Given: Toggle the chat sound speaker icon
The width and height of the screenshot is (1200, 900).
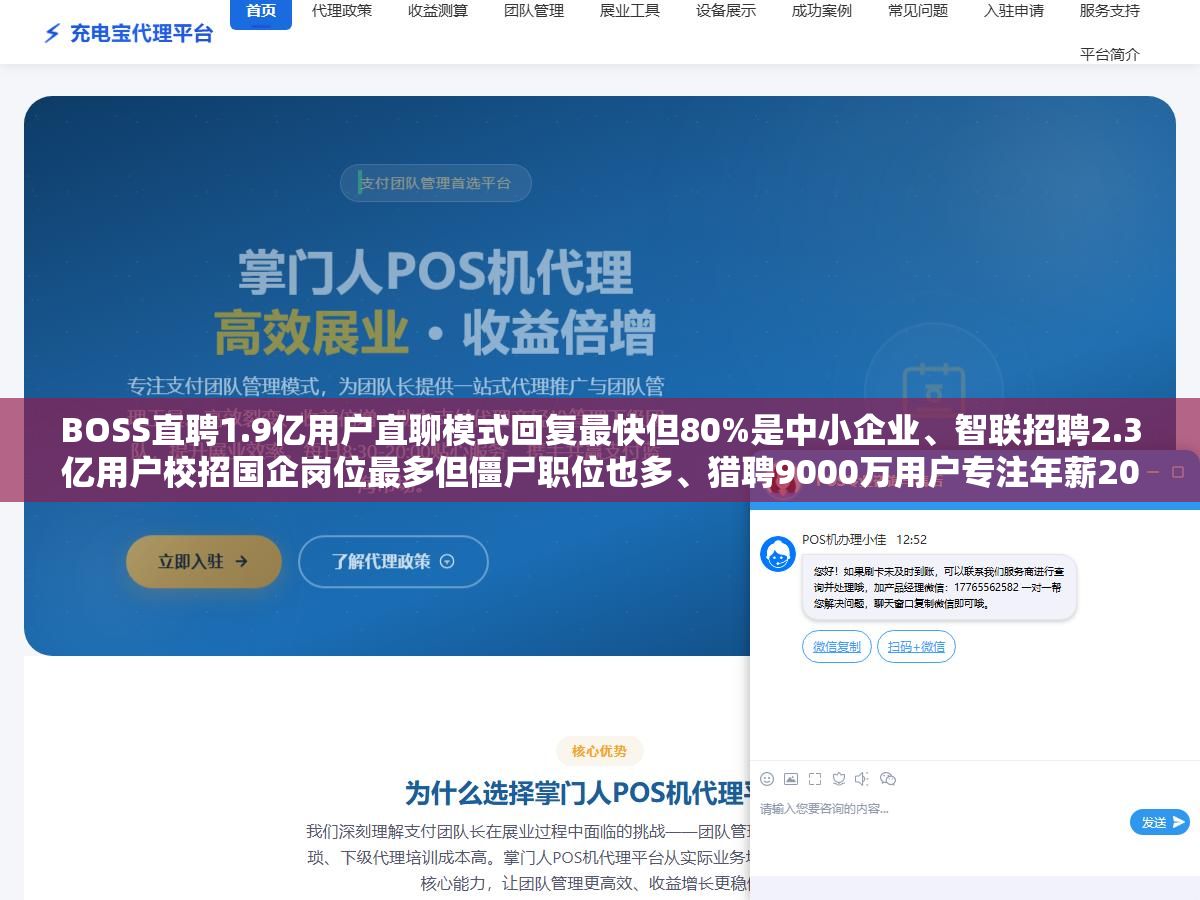Looking at the screenshot, I should tap(863, 778).
